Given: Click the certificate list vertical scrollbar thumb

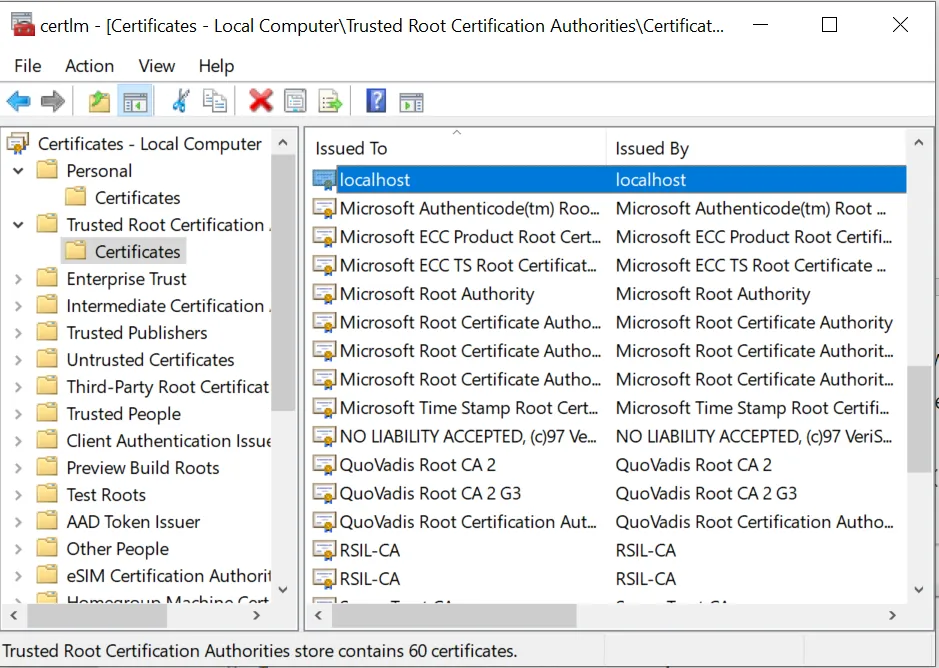Looking at the screenshot, I should tap(918, 418).
